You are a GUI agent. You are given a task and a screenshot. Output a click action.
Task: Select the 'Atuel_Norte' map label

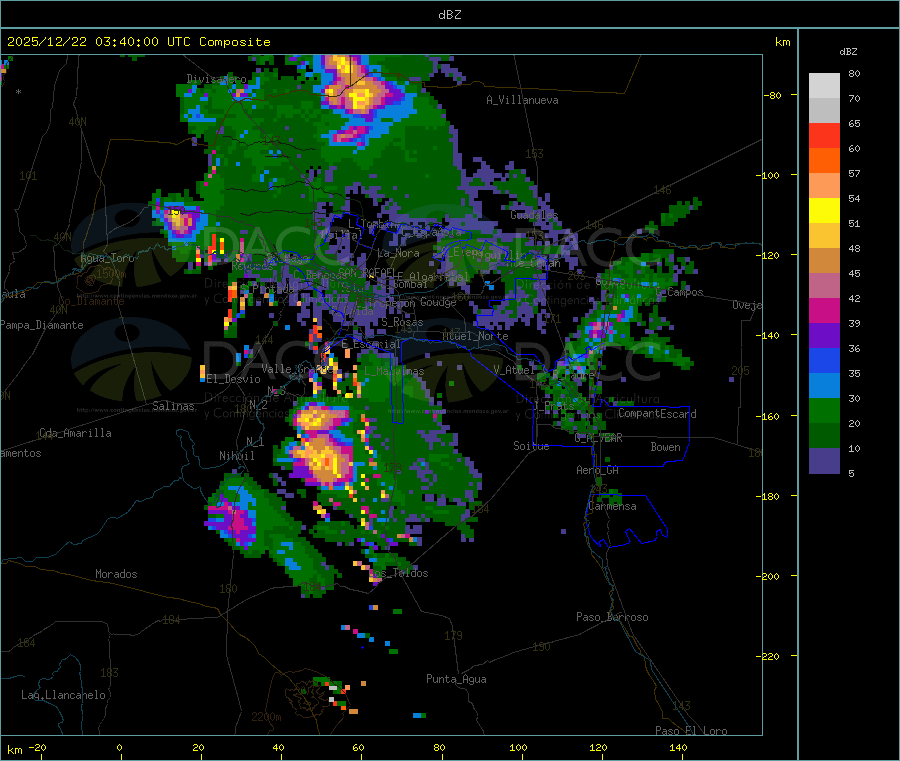[475, 336]
